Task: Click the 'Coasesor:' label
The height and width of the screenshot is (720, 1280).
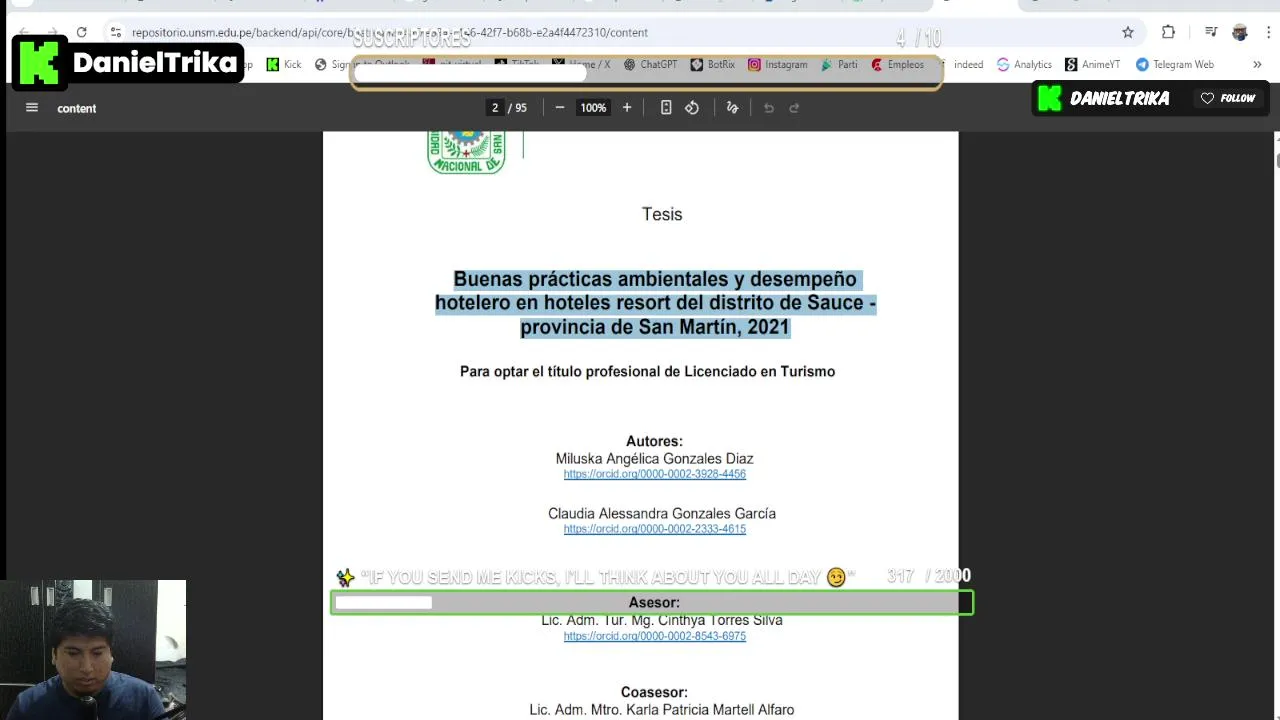Action: (x=654, y=692)
